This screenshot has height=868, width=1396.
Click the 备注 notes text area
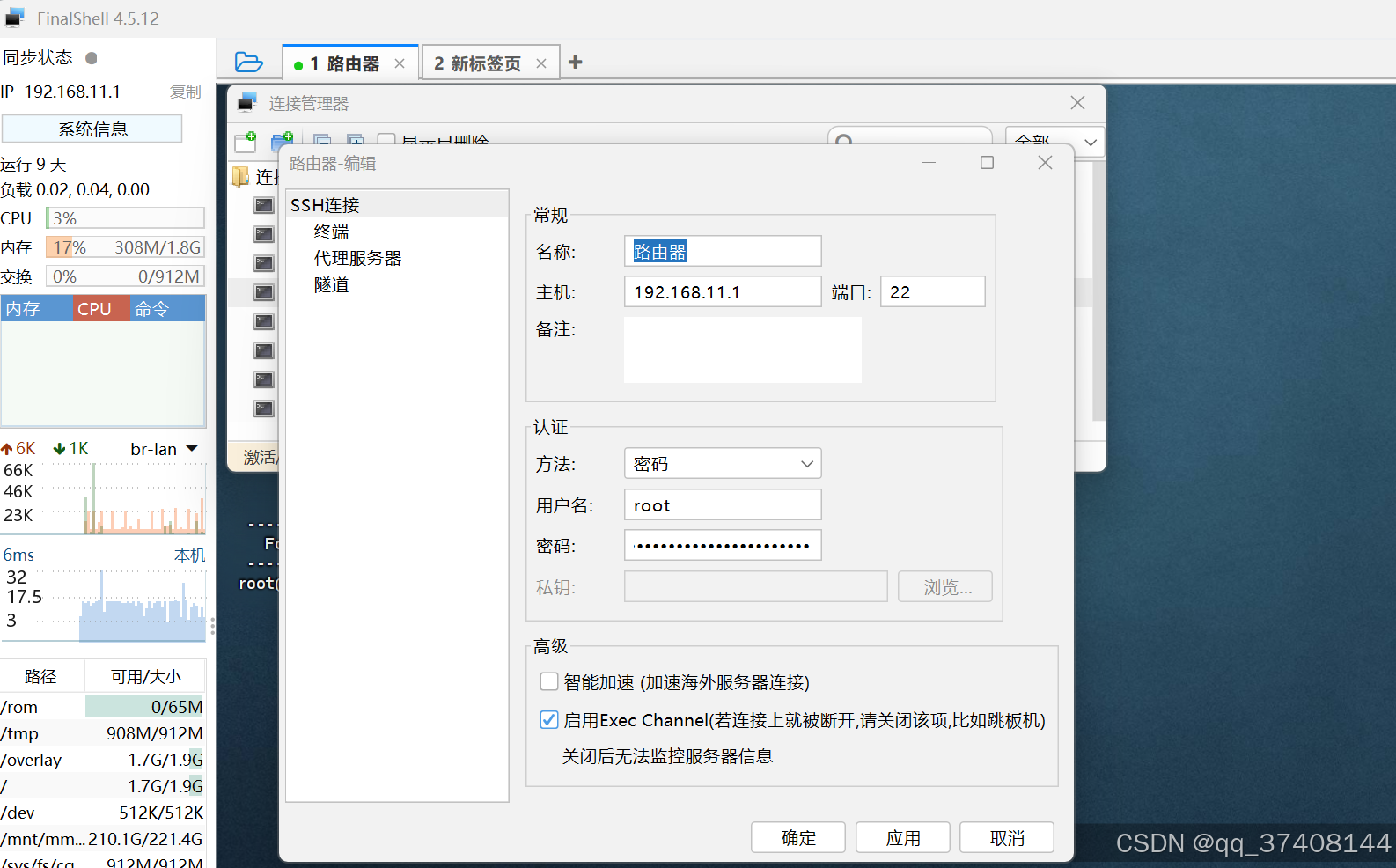[x=743, y=349]
